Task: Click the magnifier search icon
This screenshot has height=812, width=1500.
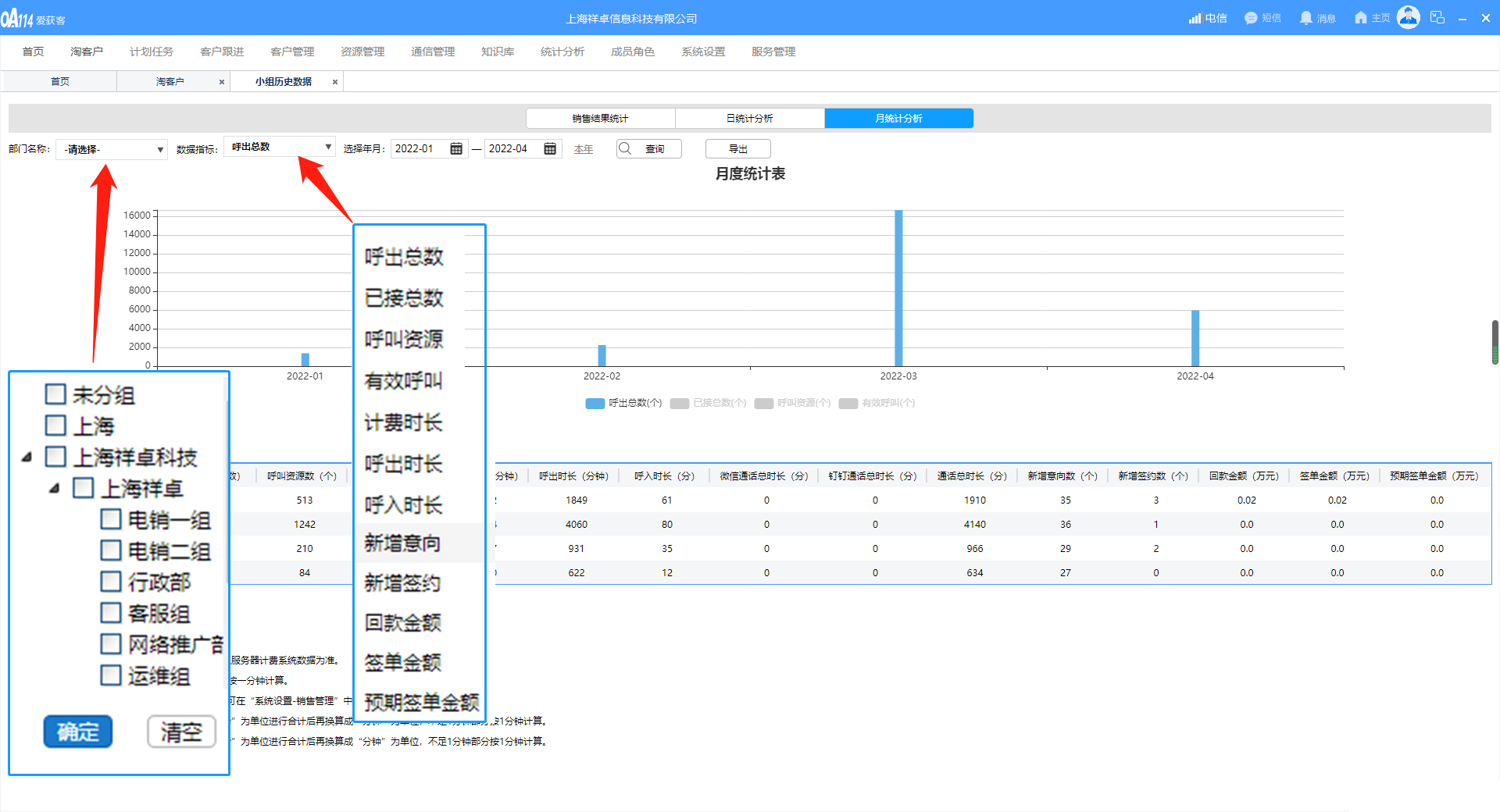Action: [625, 148]
